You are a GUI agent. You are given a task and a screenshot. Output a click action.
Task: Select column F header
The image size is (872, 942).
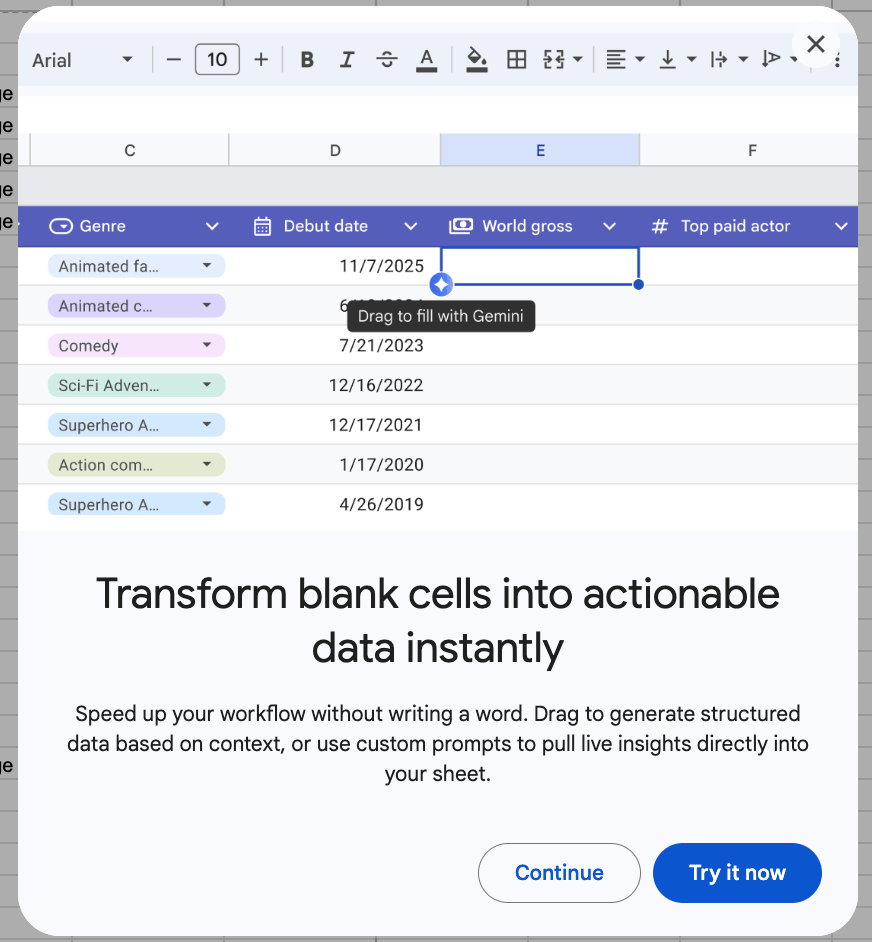pyautogui.click(x=751, y=150)
